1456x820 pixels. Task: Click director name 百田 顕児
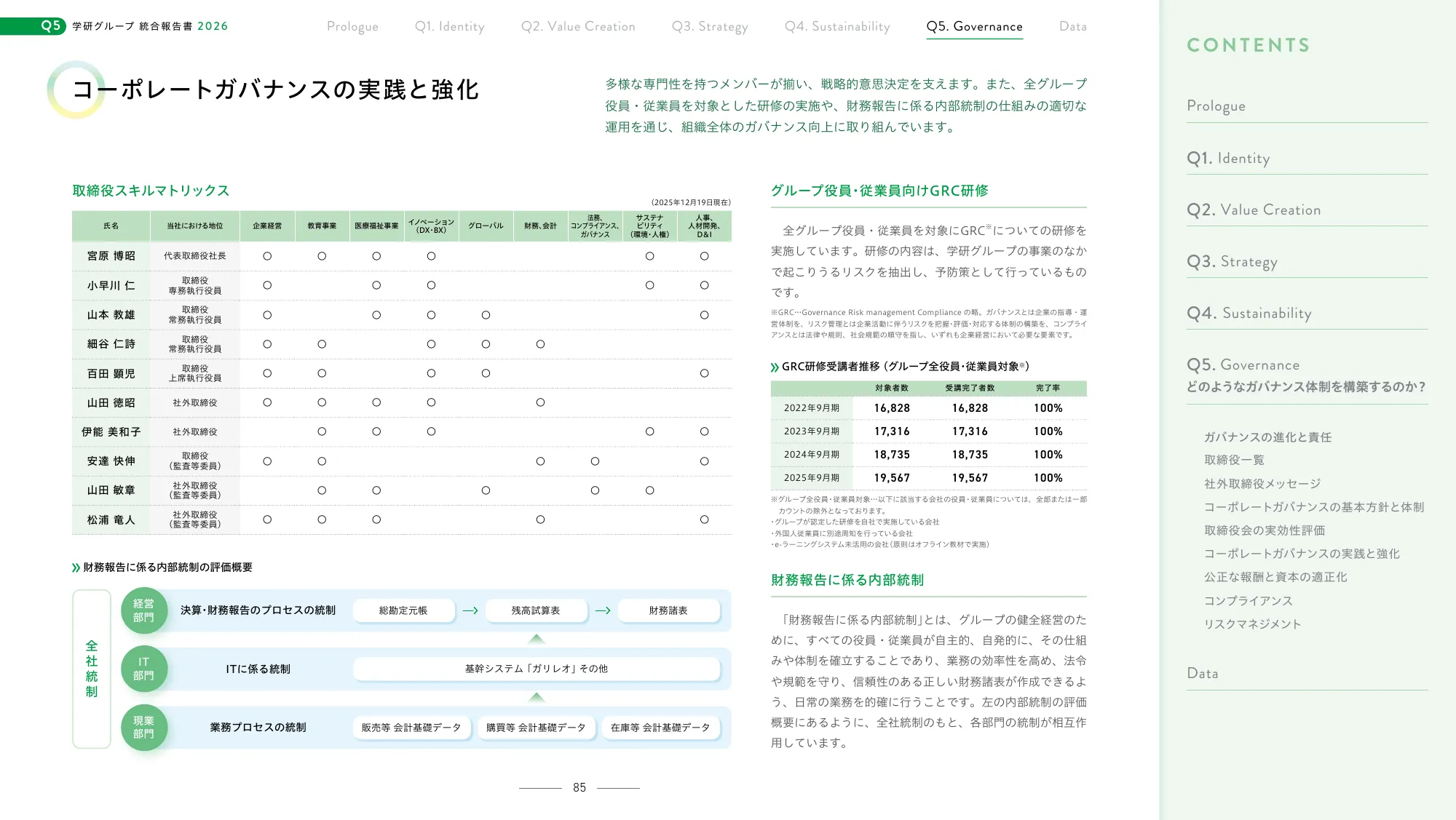click(x=111, y=373)
